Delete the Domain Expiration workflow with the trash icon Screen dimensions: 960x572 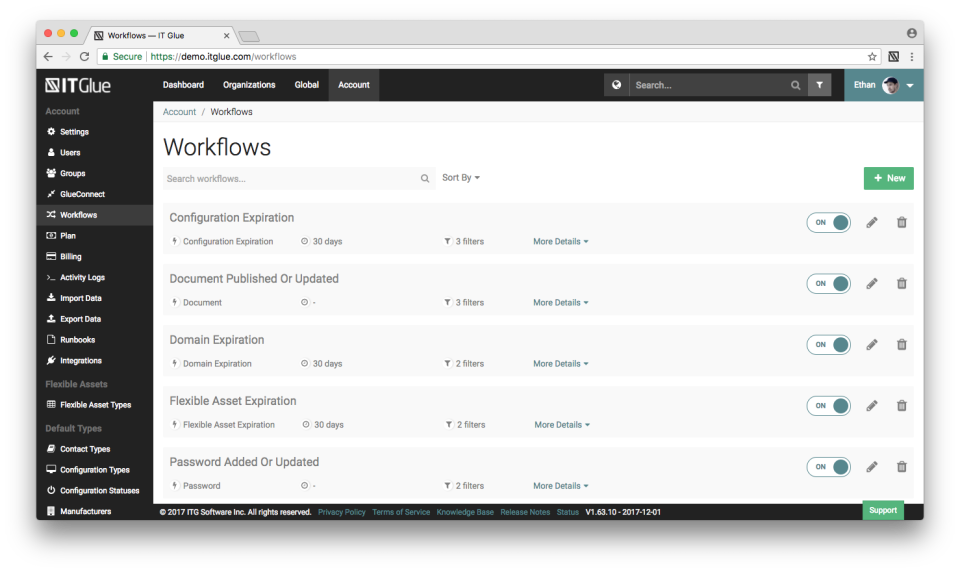tap(901, 344)
